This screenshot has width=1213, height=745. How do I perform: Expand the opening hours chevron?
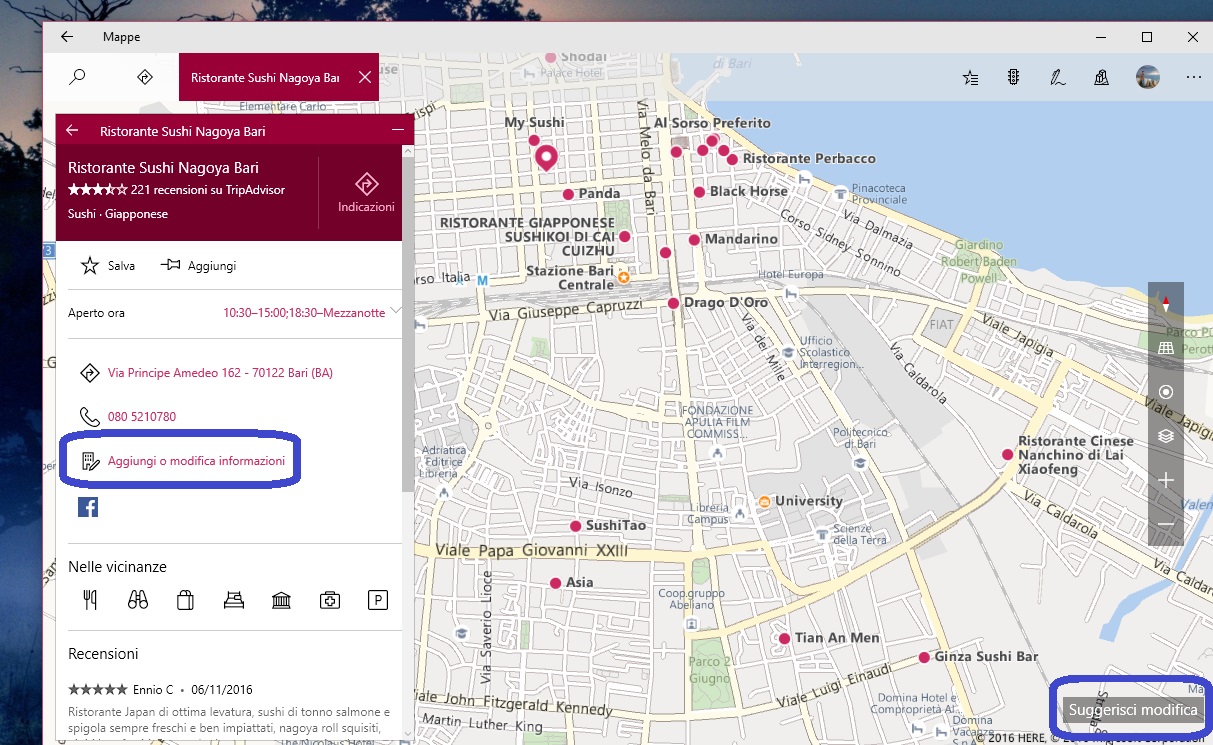[x=396, y=311]
